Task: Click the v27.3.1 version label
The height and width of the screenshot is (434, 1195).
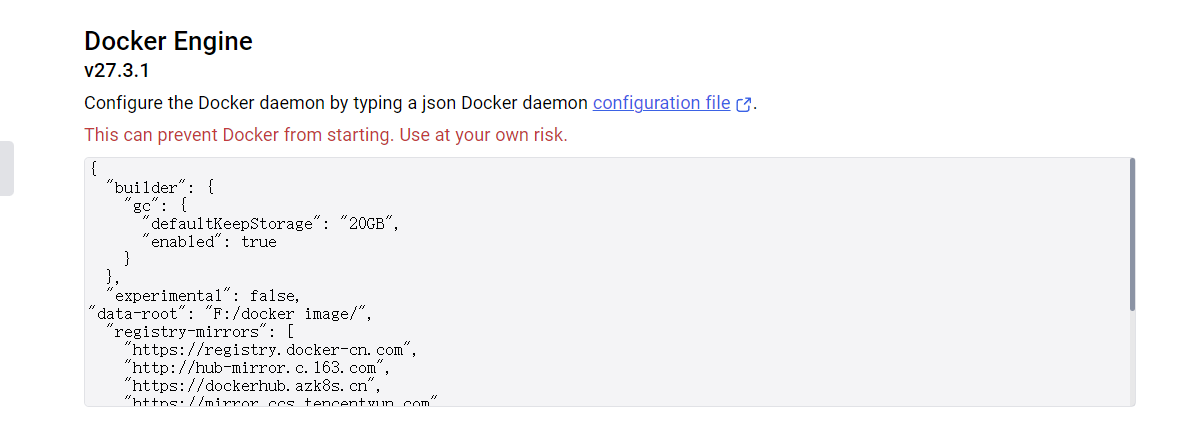Action: pyautogui.click(x=117, y=71)
